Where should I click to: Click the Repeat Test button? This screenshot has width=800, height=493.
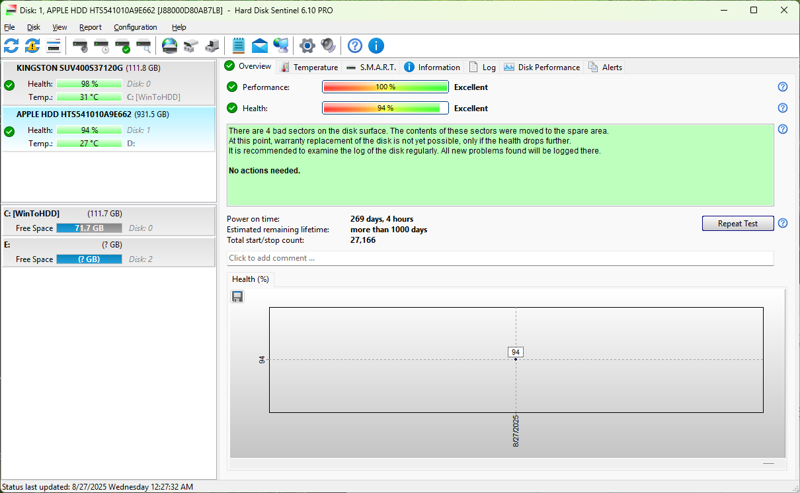click(x=737, y=223)
